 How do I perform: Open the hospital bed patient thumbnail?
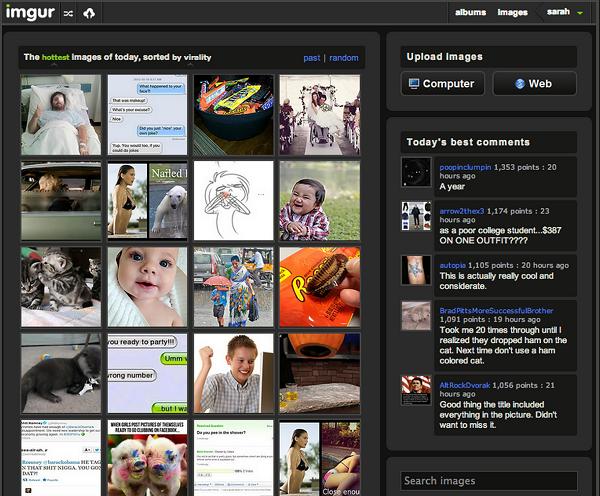[61, 114]
